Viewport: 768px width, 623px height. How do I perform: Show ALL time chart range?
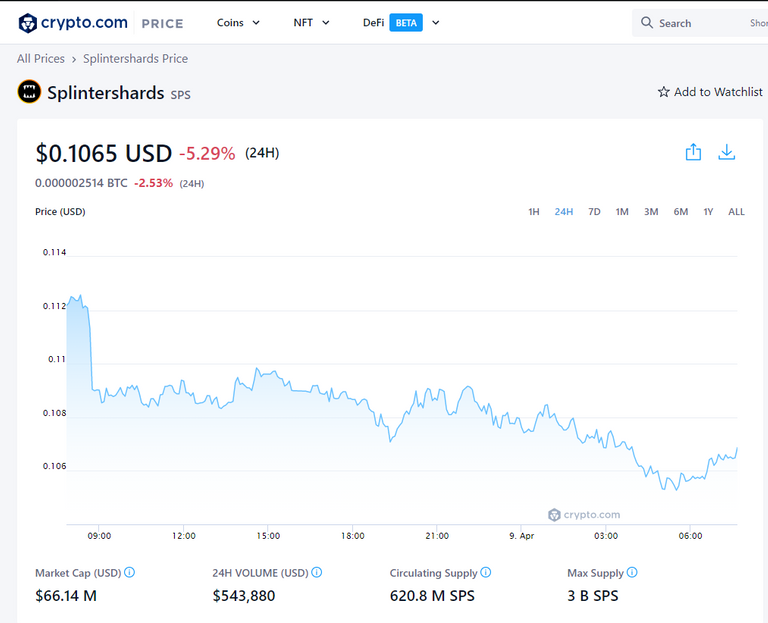click(736, 212)
